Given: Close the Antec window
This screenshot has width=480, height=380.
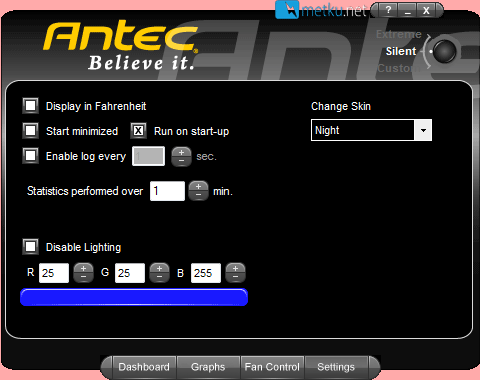Looking at the screenshot, I should (x=426, y=10).
